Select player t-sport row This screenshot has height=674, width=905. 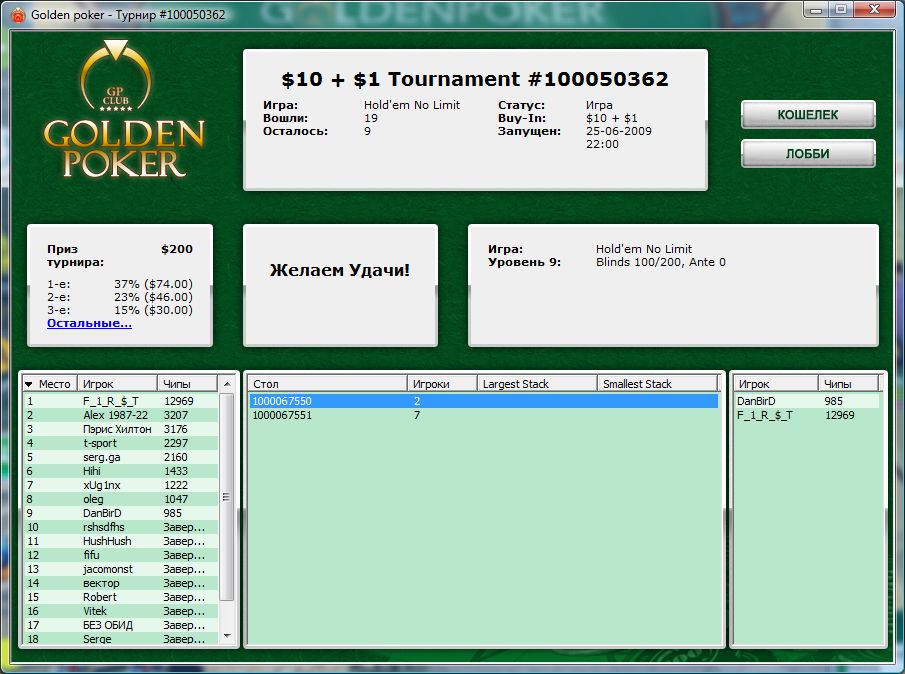[121, 443]
